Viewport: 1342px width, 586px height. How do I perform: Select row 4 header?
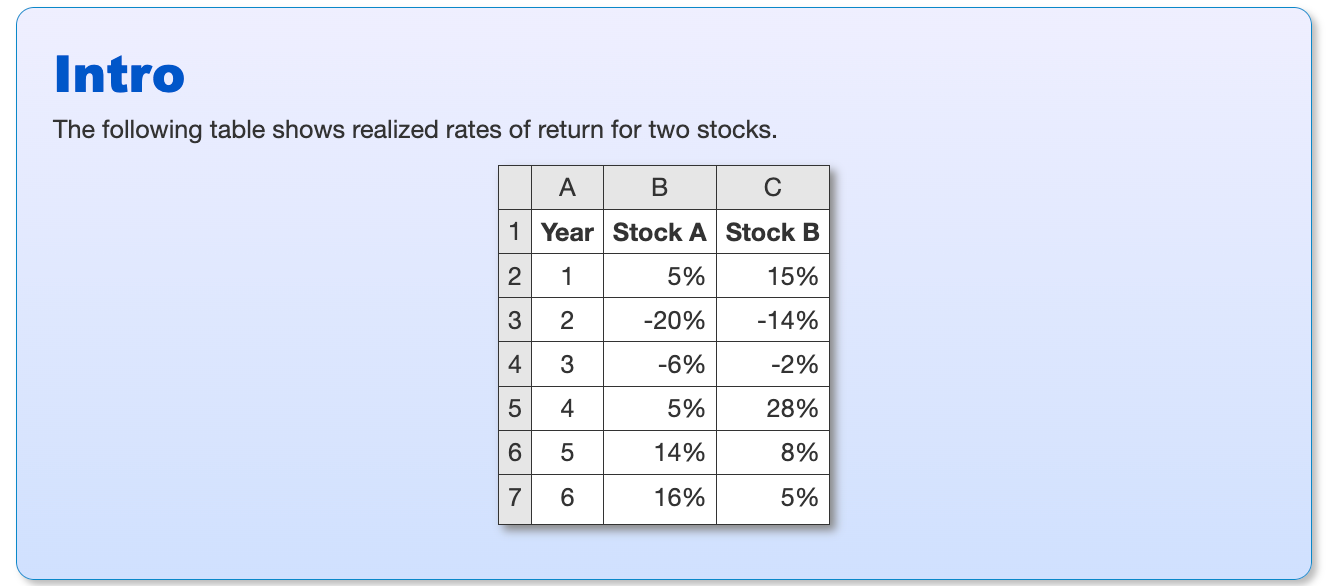[x=515, y=364]
